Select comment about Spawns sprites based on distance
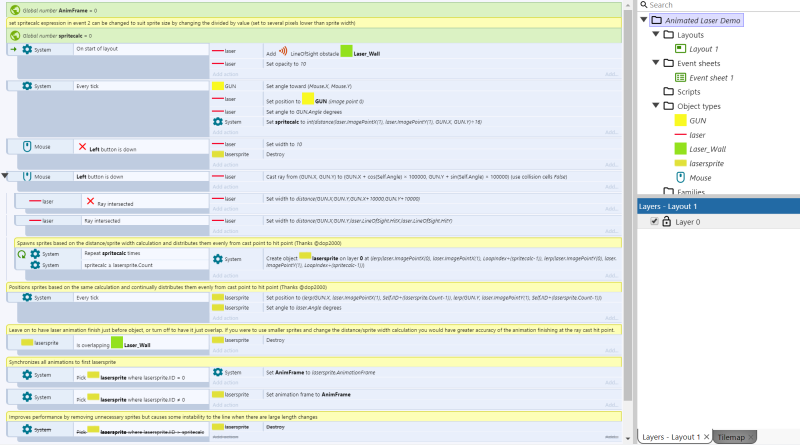The width and height of the screenshot is (800, 446). pyautogui.click(x=318, y=243)
